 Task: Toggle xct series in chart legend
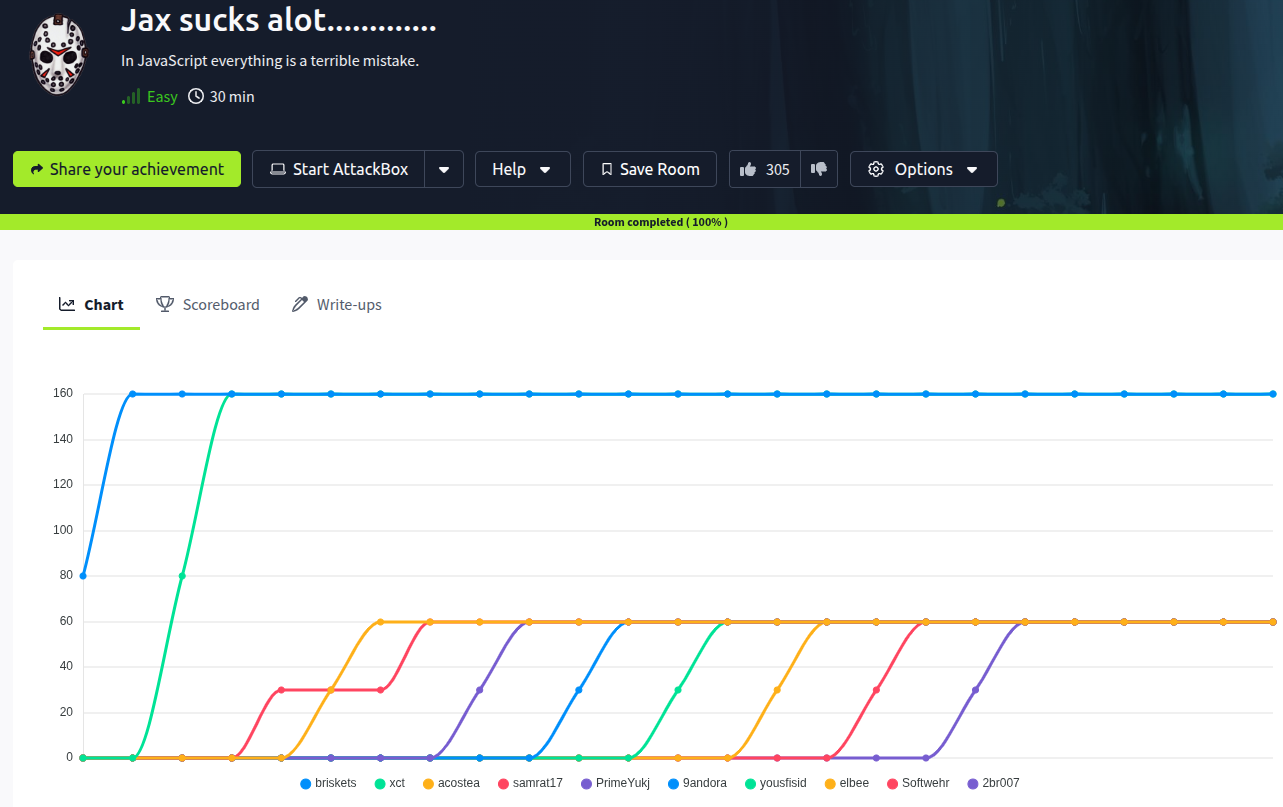coord(390,783)
